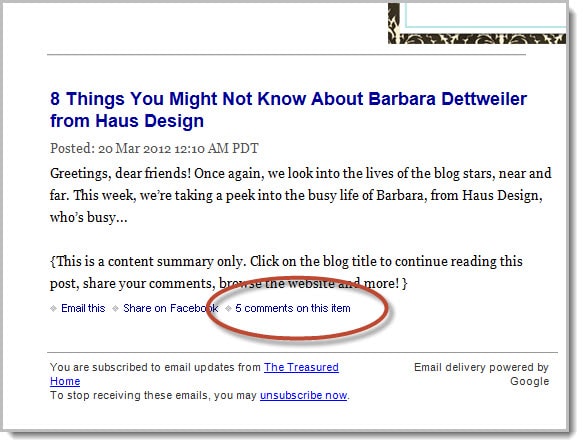Click the 'Email this' link
Image resolution: width=584 pixels, height=447 pixels.
[83, 308]
